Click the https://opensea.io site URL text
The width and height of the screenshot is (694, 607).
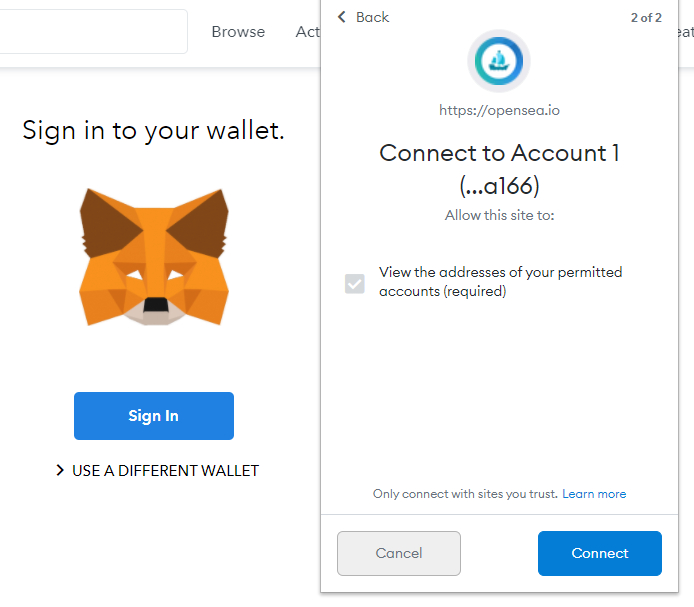coord(499,110)
